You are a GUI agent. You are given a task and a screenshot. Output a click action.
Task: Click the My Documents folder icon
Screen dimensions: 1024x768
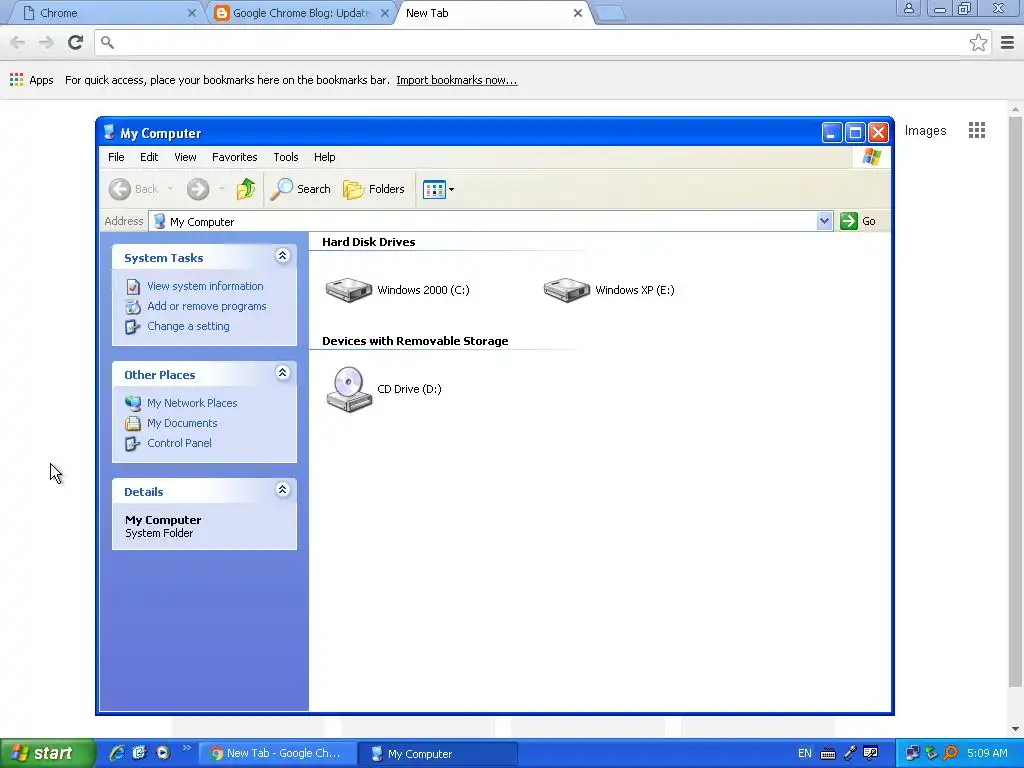pyautogui.click(x=133, y=424)
